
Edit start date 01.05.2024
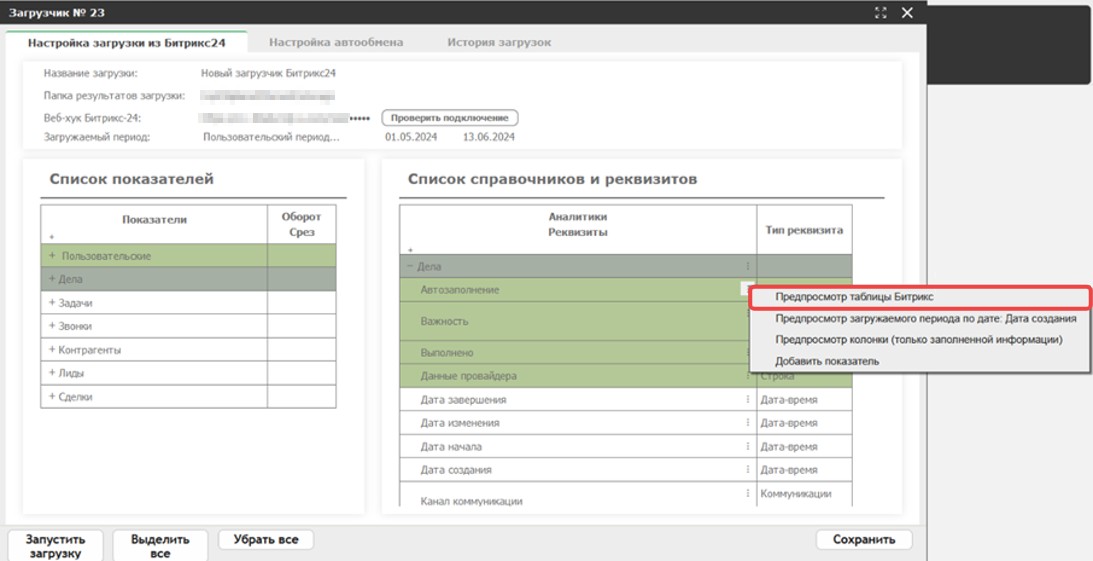click(411, 137)
